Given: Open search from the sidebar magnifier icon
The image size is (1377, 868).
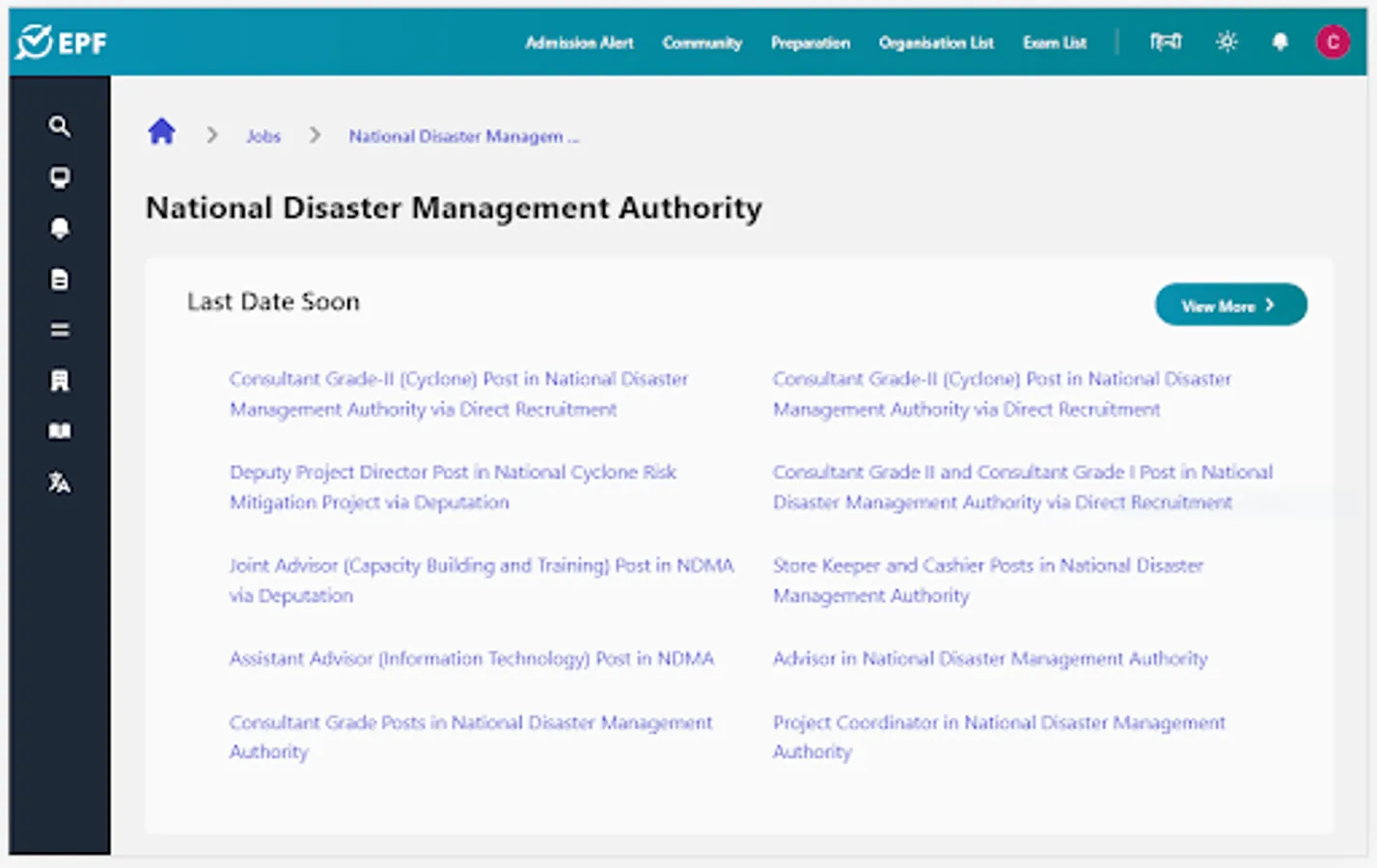Looking at the screenshot, I should coord(60,126).
